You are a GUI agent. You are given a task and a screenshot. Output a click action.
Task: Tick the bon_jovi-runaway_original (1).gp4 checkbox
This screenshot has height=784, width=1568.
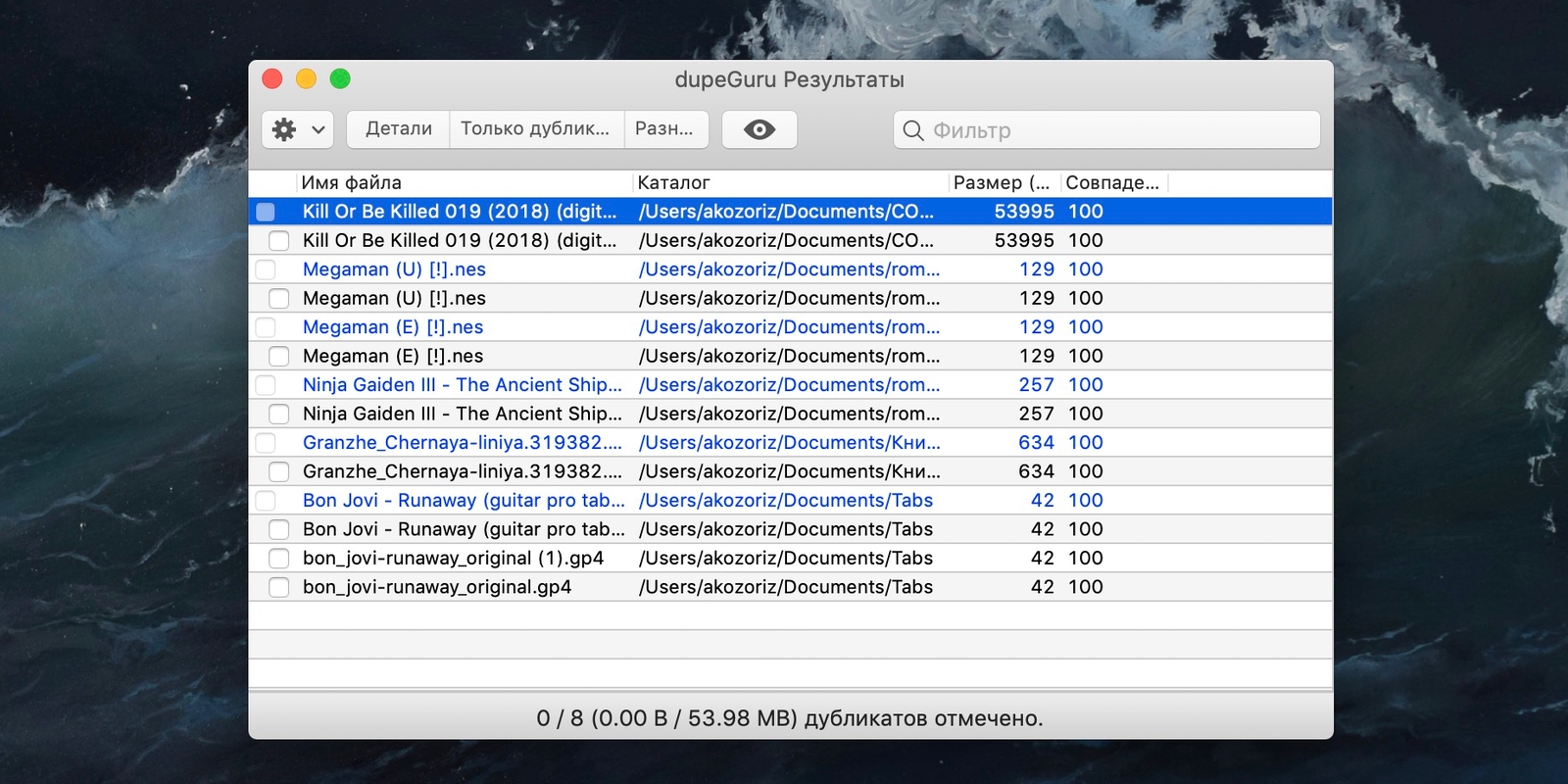pos(279,559)
